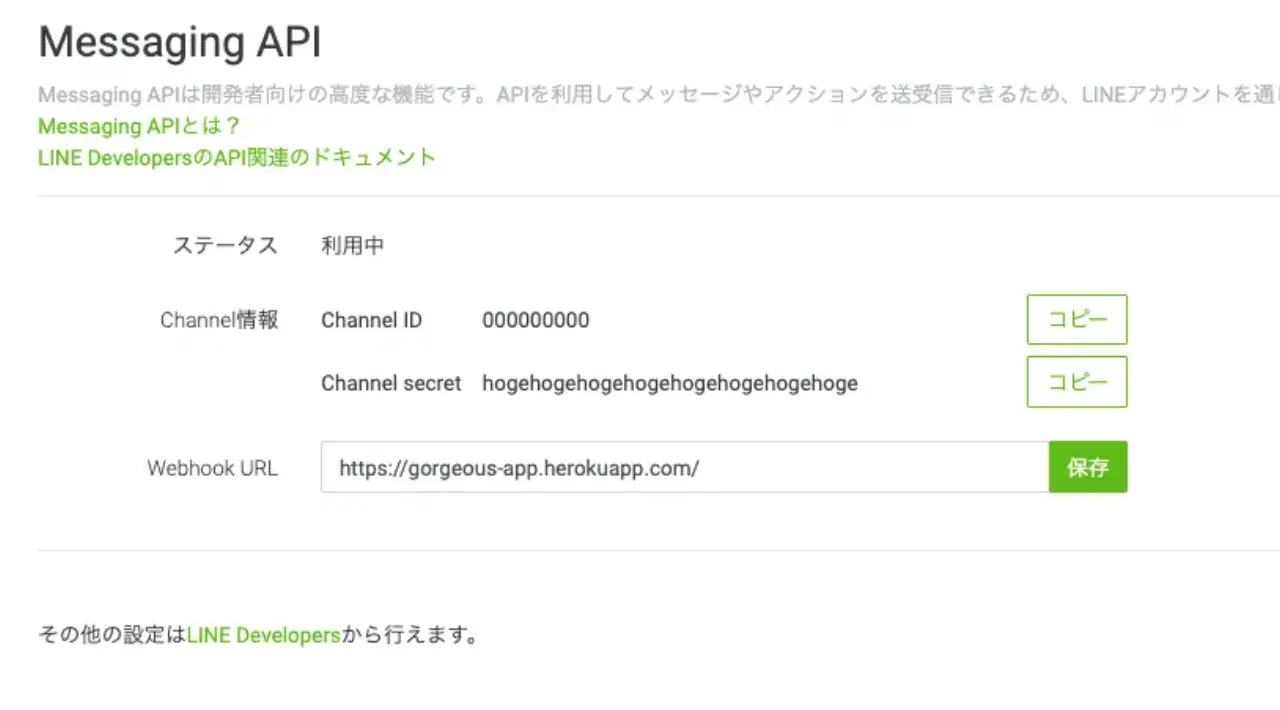Screen dimensions: 1280x710
Task: Click the Channel secret row label
Action: coord(390,383)
